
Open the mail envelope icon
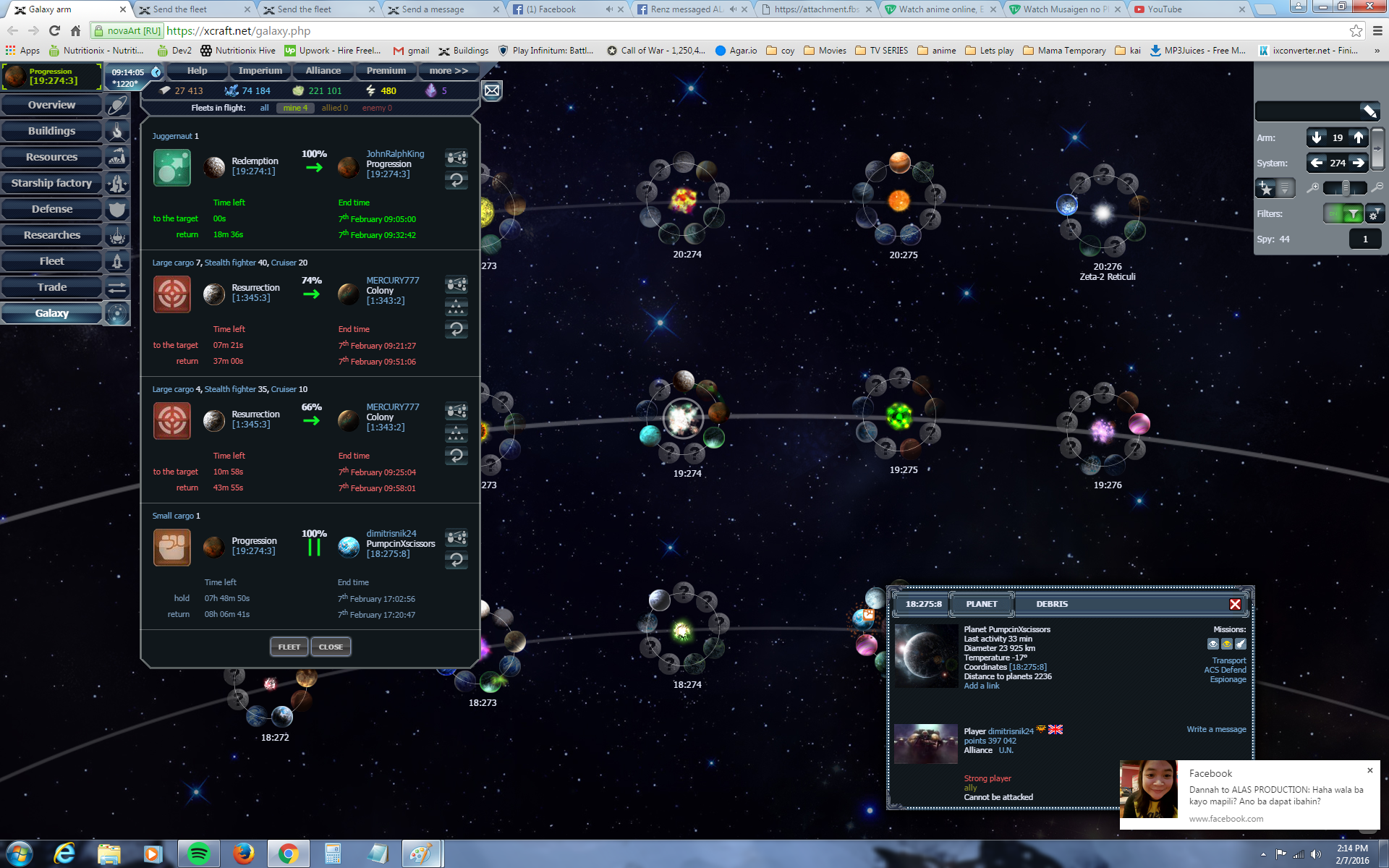(x=492, y=90)
